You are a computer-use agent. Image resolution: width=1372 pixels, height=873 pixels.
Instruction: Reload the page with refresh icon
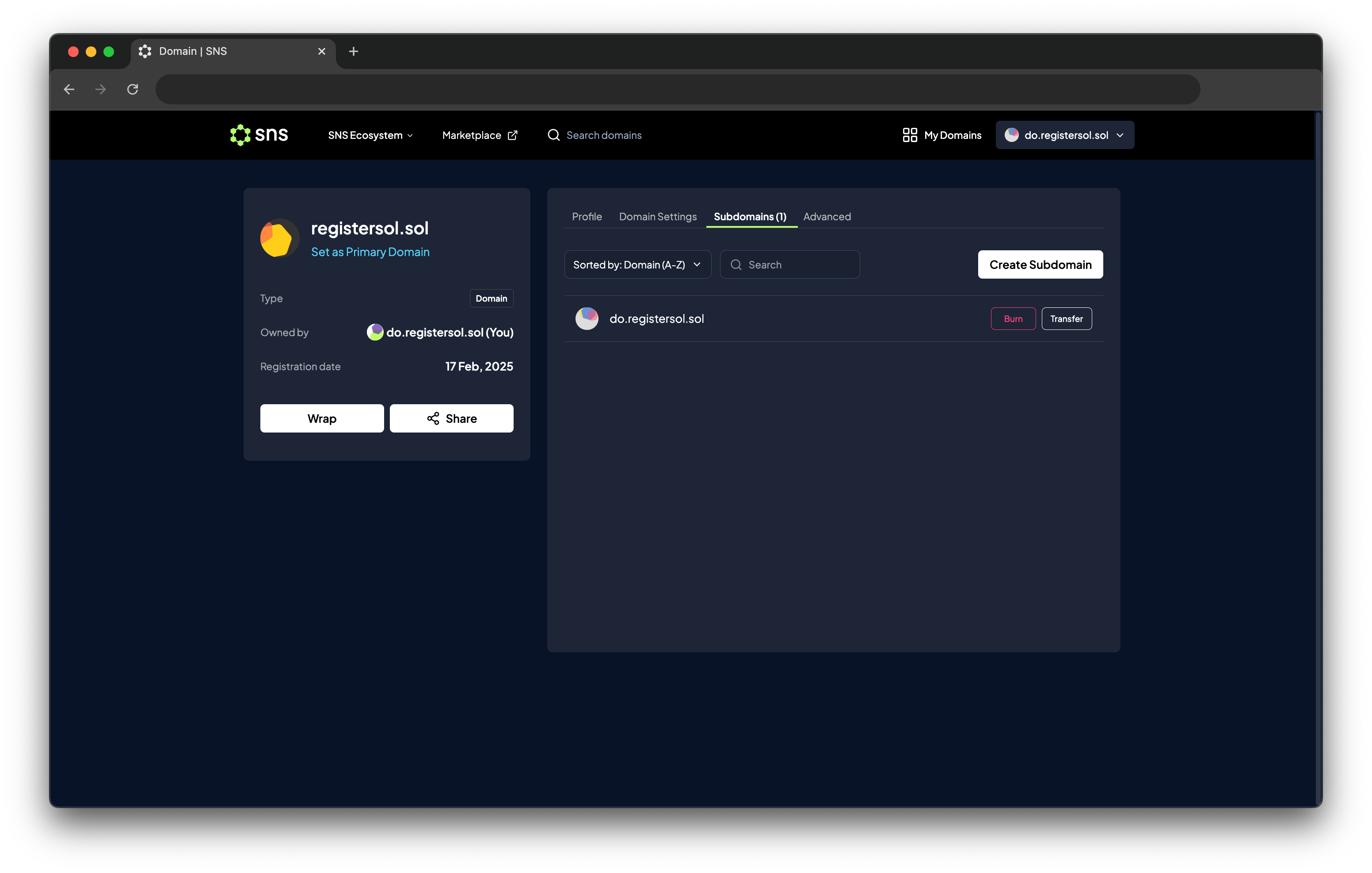click(133, 89)
